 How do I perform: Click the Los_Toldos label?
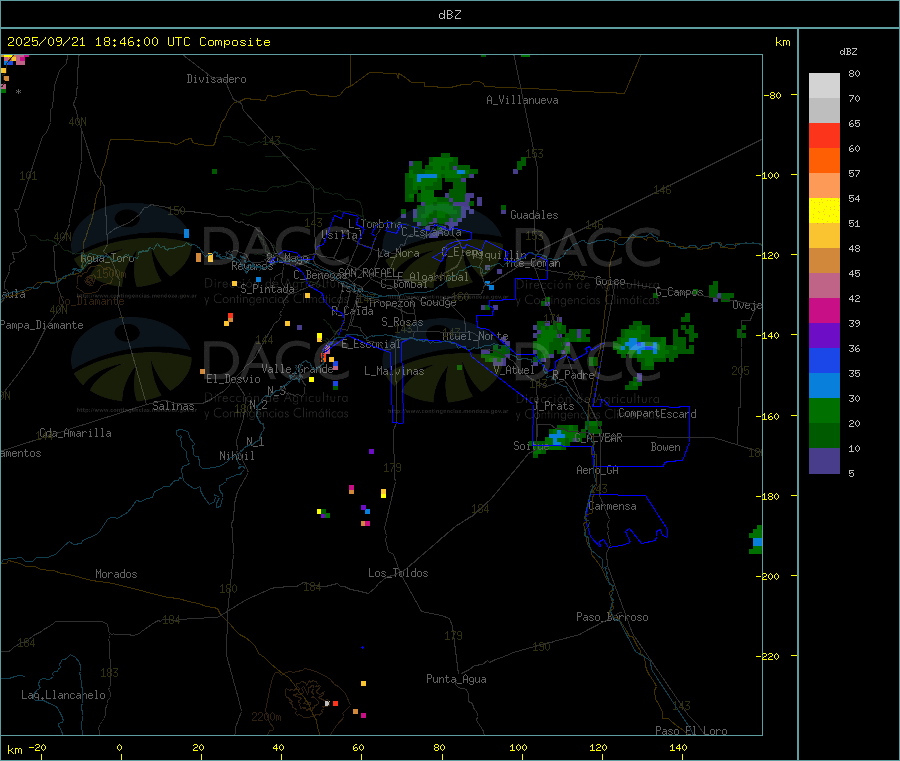coord(398,573)
